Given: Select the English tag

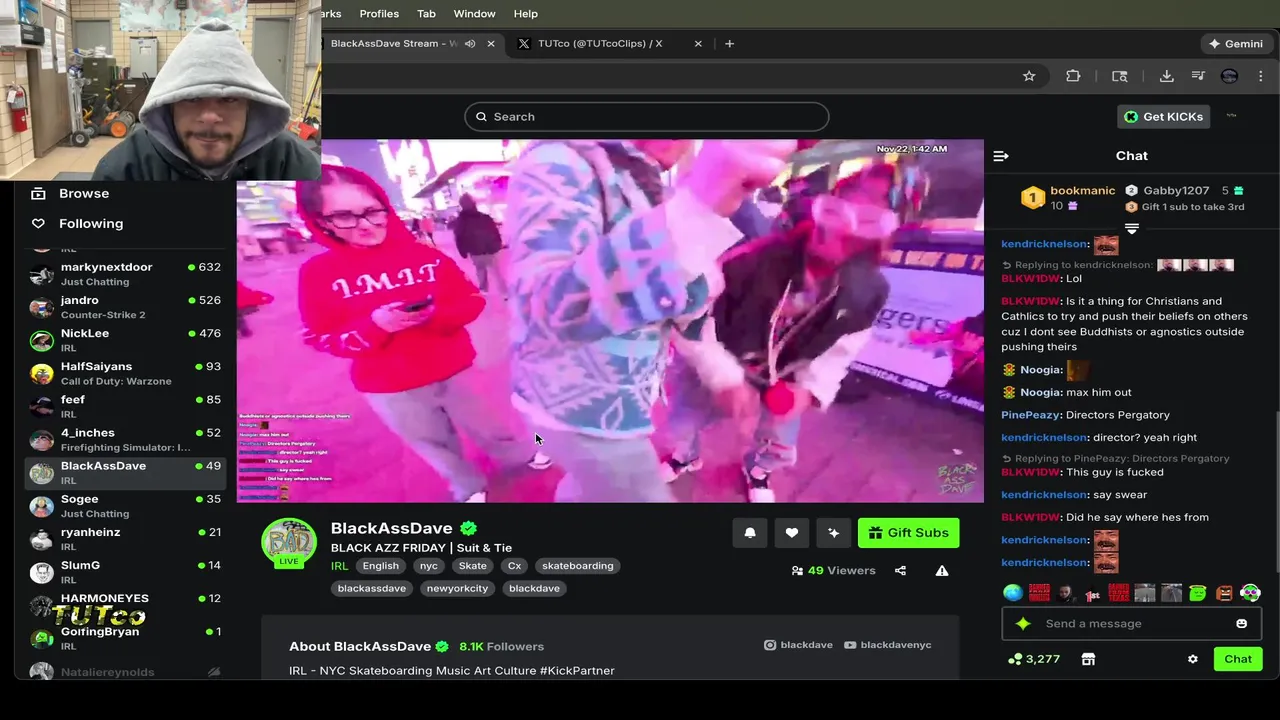Looking at the screenshot, I should [x=381, y=566].
